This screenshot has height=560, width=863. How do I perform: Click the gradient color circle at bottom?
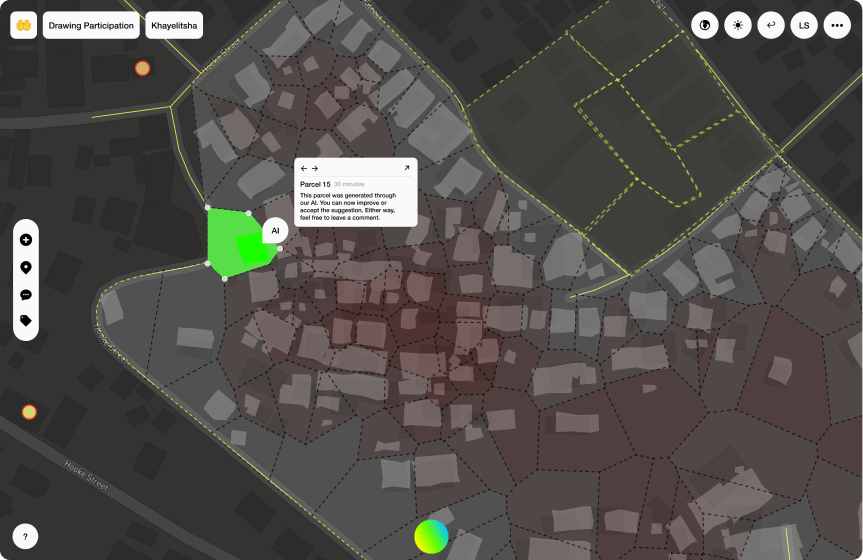point(432,536)
